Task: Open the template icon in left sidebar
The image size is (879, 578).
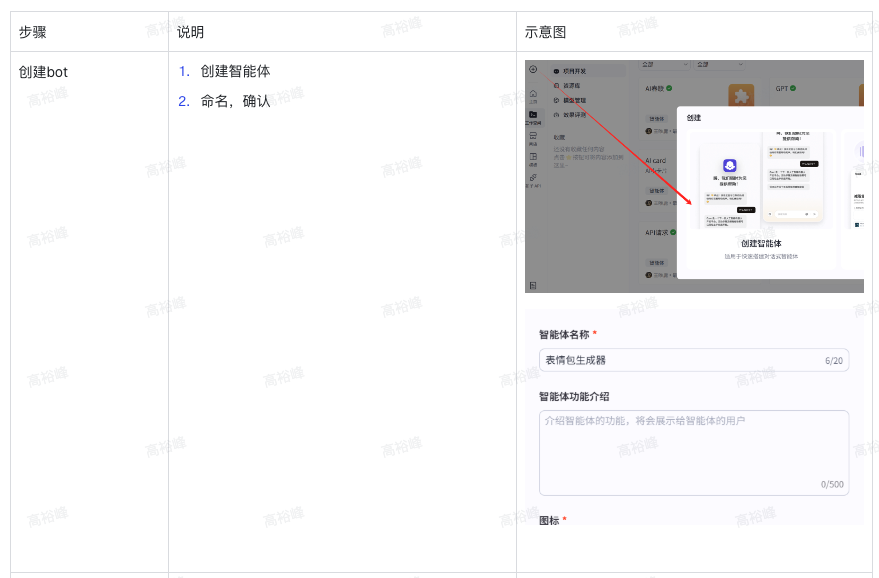Action: [x=533, y=156]
